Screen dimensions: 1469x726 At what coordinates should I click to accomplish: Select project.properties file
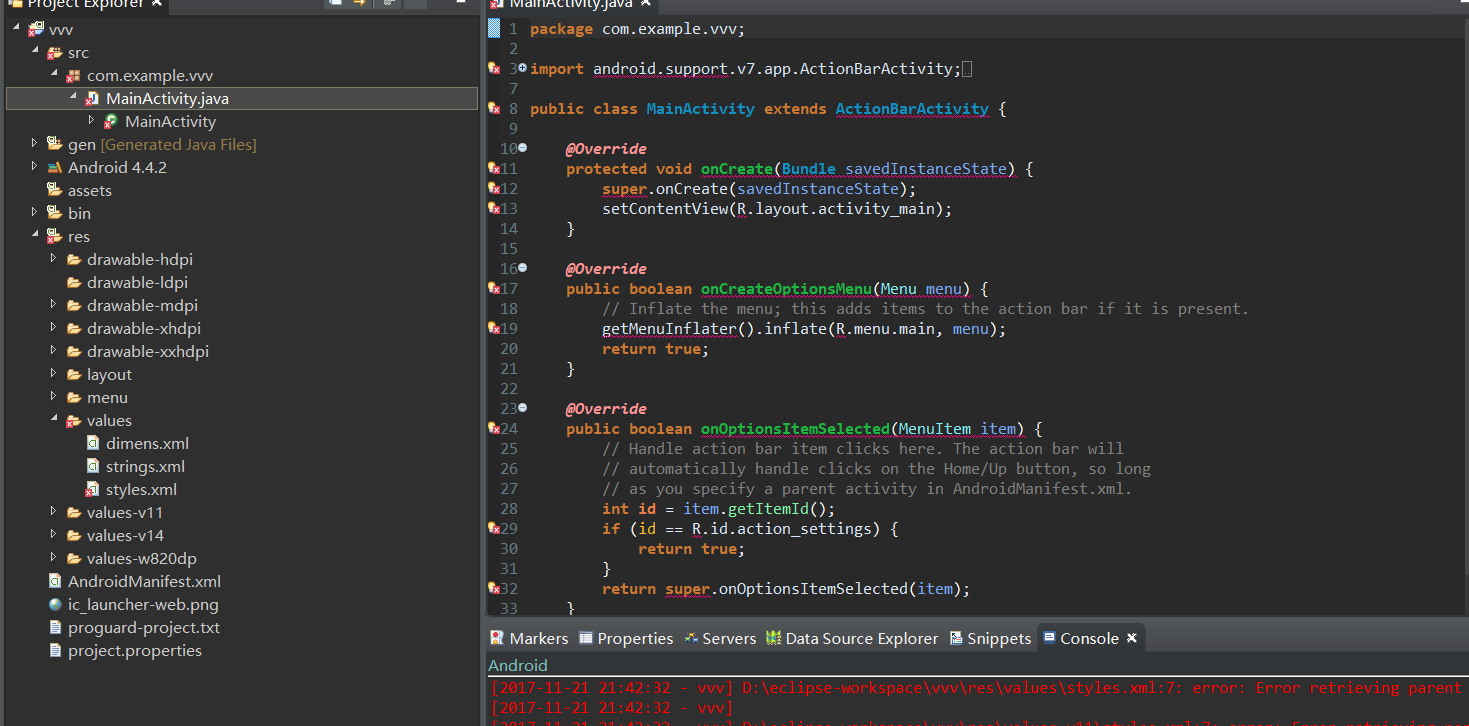pyautogui.click(x=135, y=651)
